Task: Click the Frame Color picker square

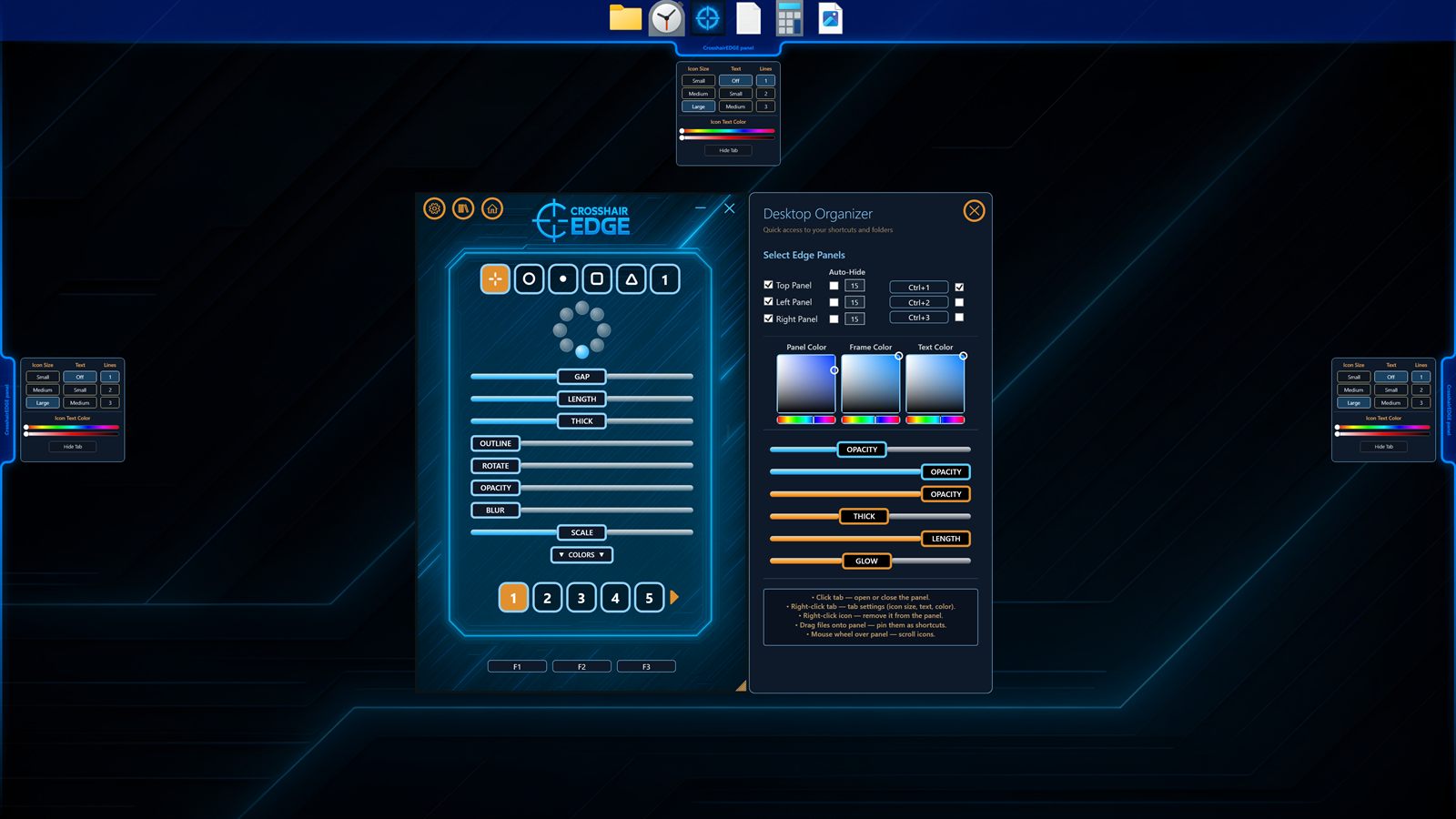Action: tap(871, 383)
